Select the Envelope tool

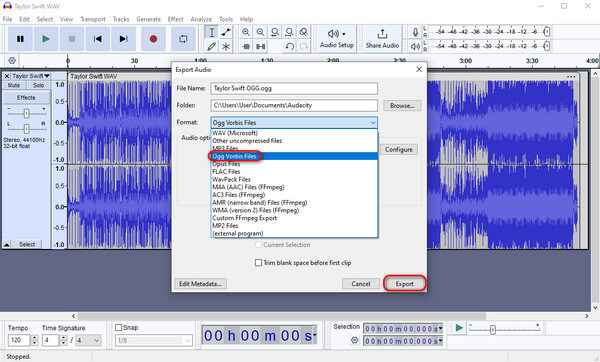point(226,33)
